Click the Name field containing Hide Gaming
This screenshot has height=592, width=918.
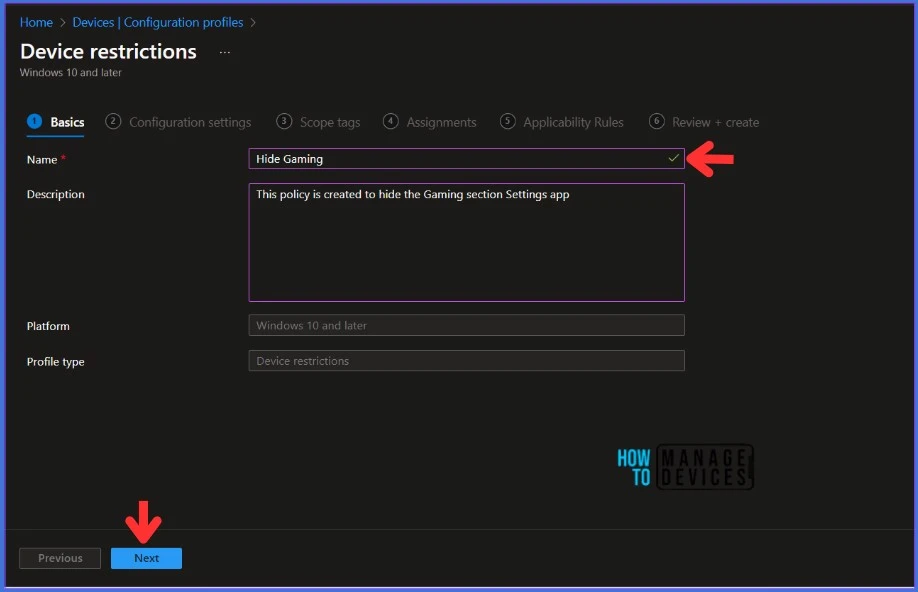click(467, 159)
